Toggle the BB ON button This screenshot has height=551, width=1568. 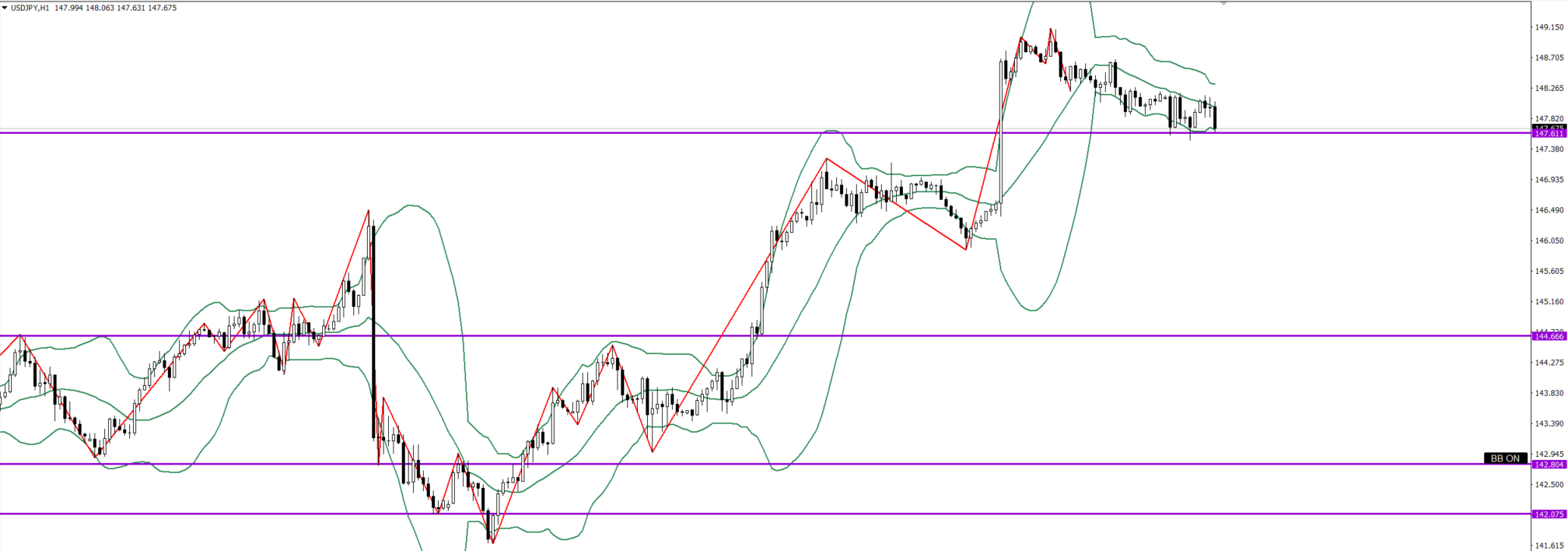click(1505, 458)
